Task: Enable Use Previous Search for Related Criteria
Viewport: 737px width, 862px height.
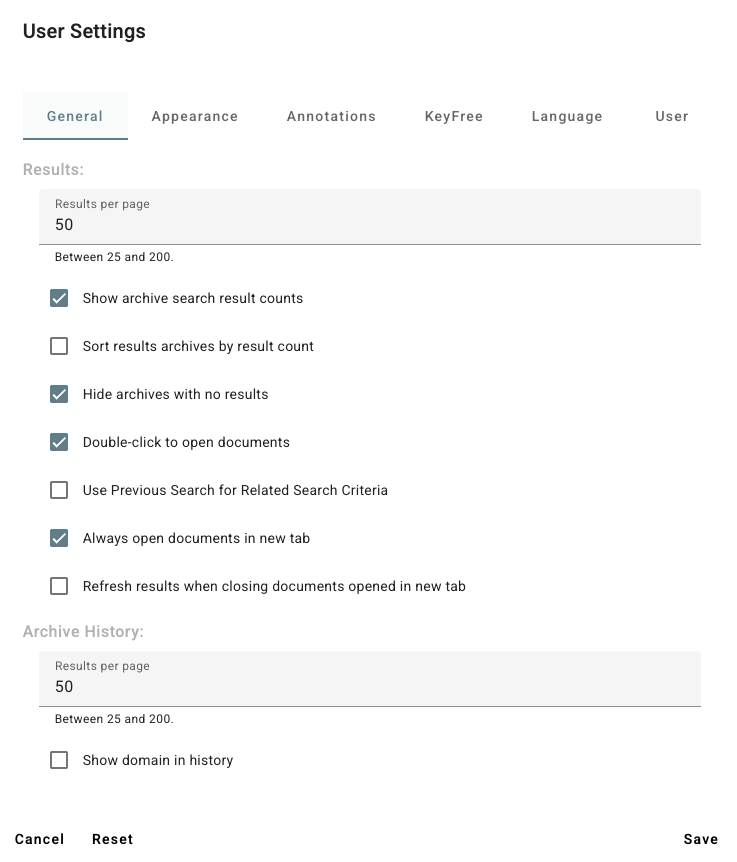Action: coord(59,490)
